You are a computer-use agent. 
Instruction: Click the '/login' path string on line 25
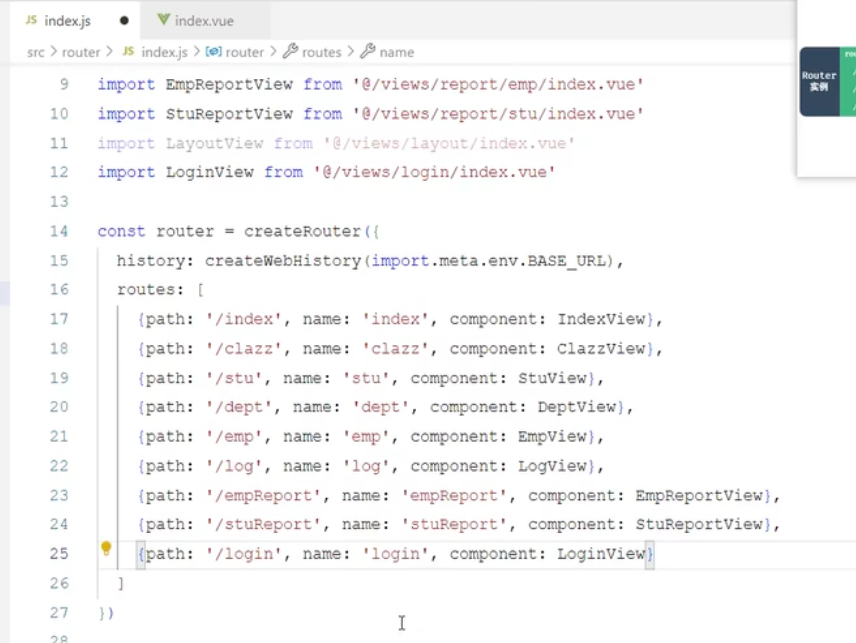244,554
